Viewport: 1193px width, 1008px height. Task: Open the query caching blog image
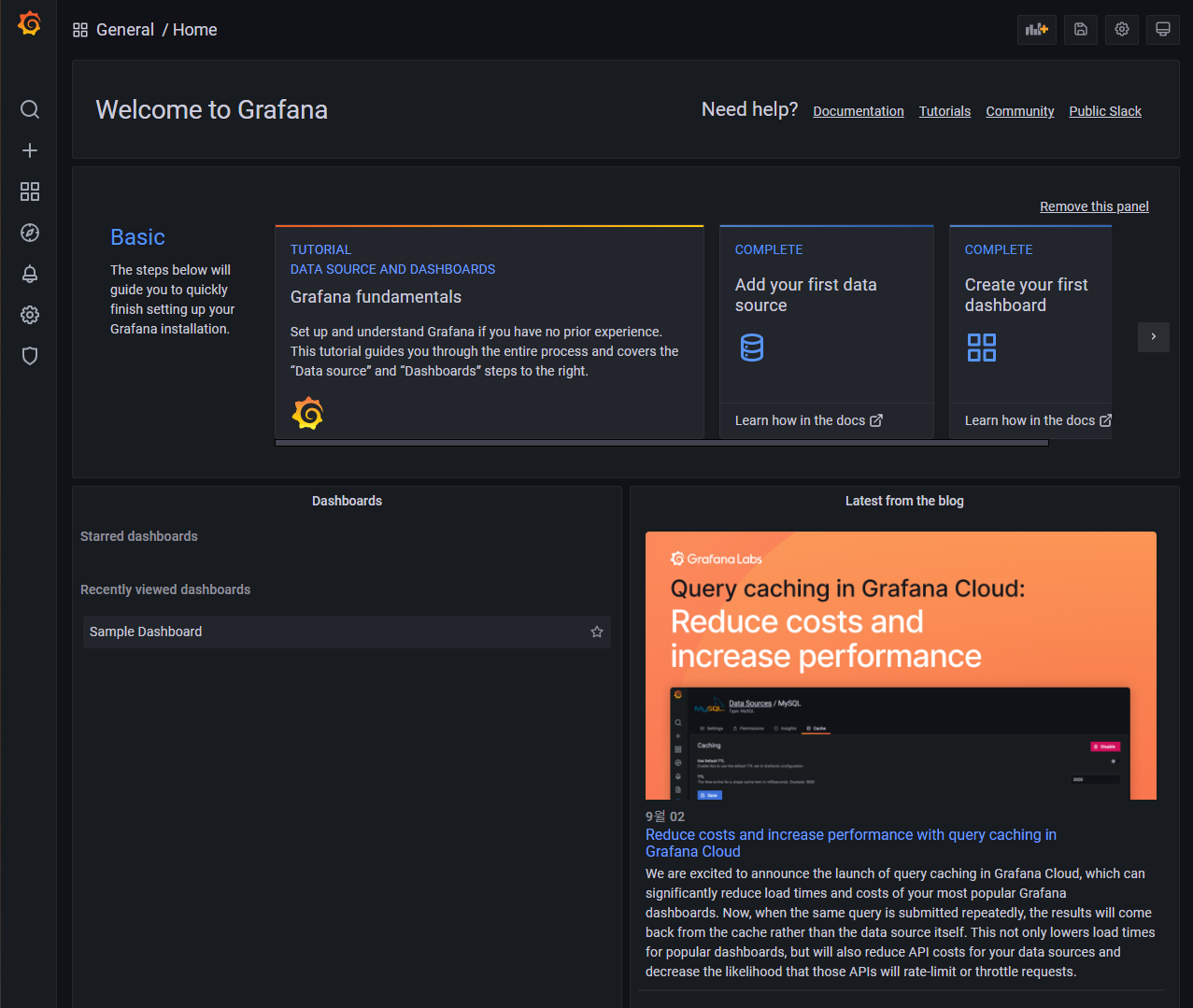coord(901,665)
